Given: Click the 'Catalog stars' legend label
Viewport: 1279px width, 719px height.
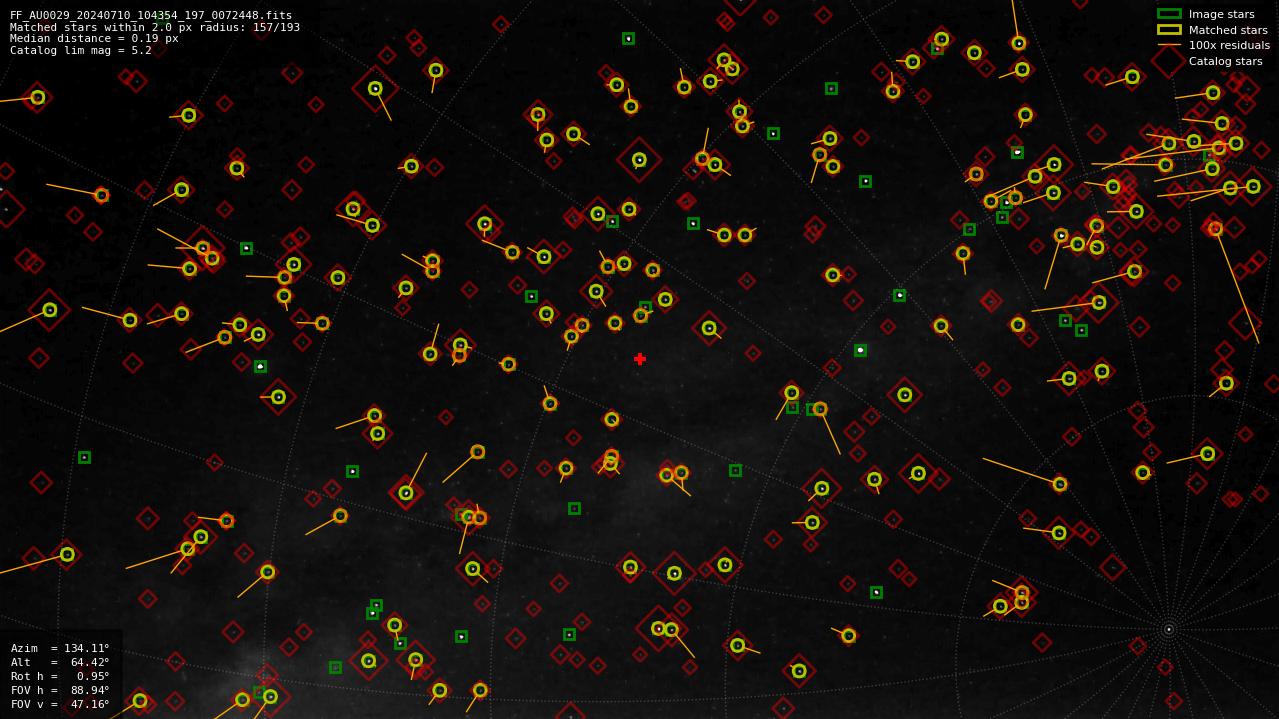Looking at the screenshot, I should (1226, 61).
